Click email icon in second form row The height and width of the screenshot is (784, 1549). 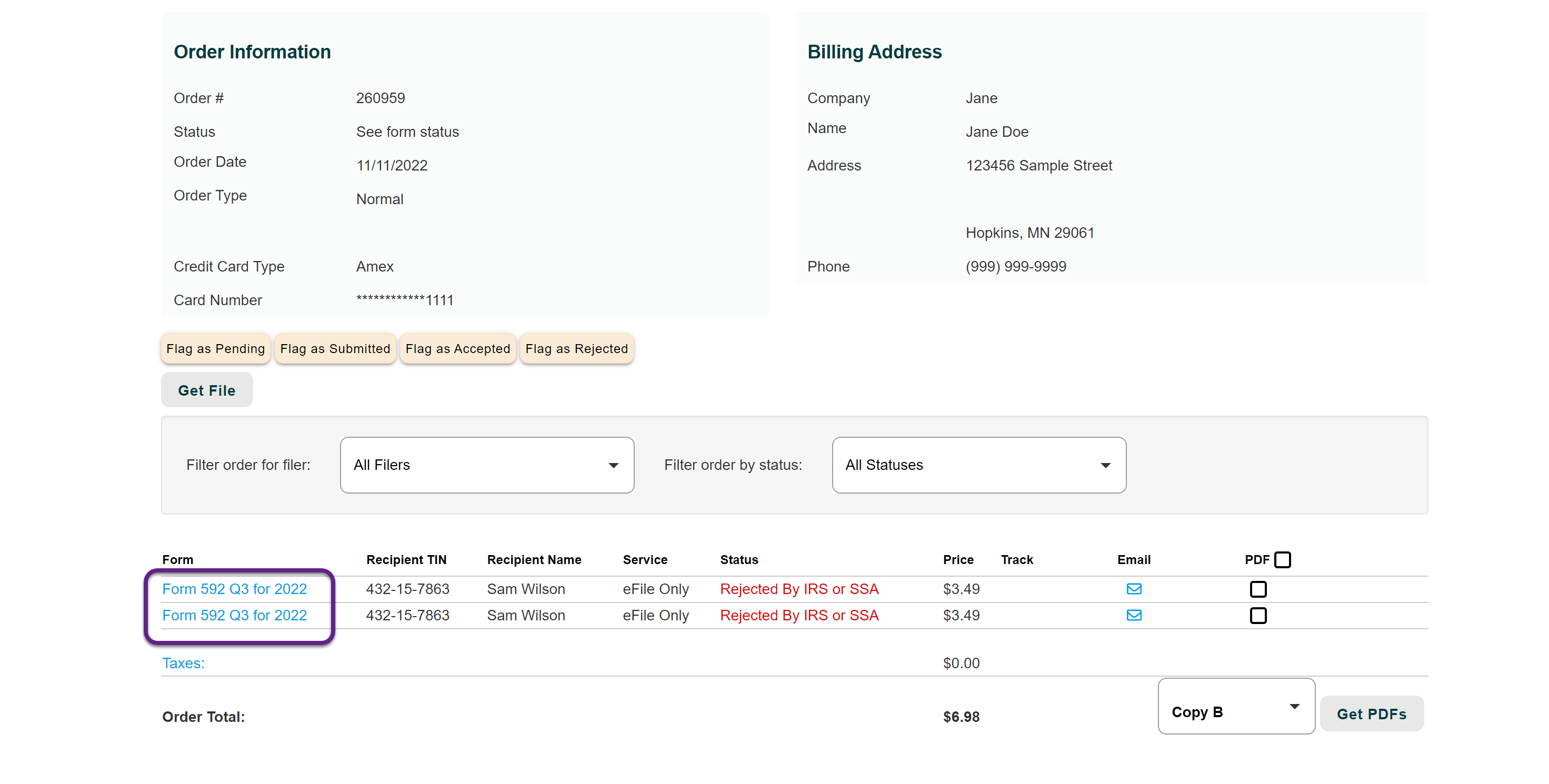(x=1134, y=615)
